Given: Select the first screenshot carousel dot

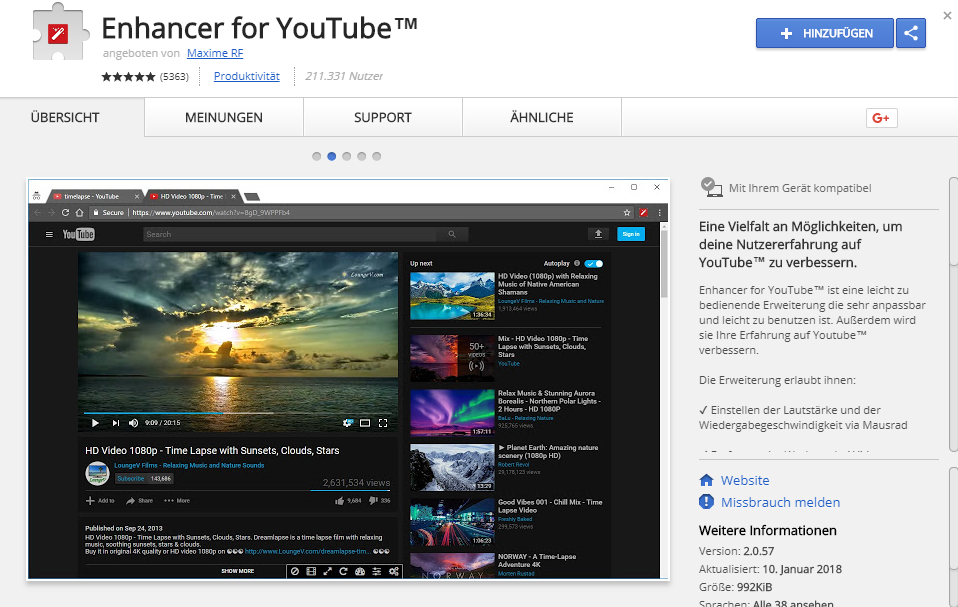Looking at the screenshot, I should (x=317, y=156).
